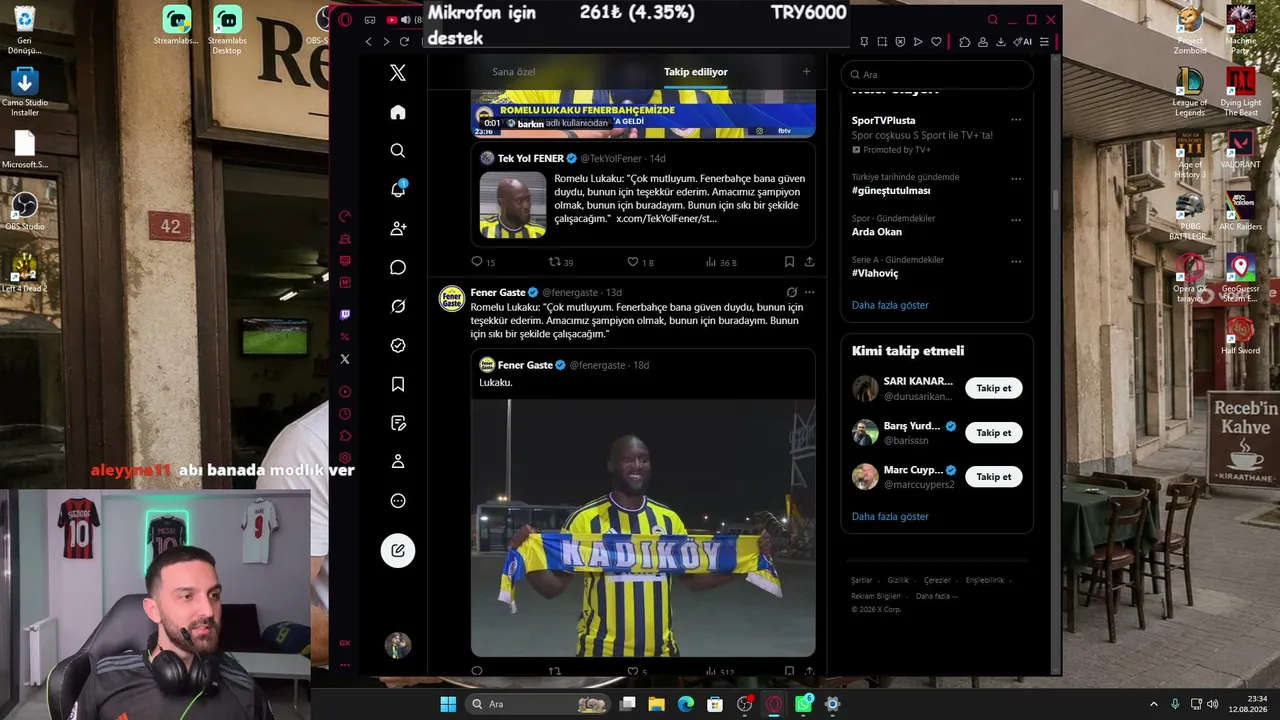Go back in browser history
Image resolution: width=1280 pixels, height=720 pixels.
tap(368, 41)
